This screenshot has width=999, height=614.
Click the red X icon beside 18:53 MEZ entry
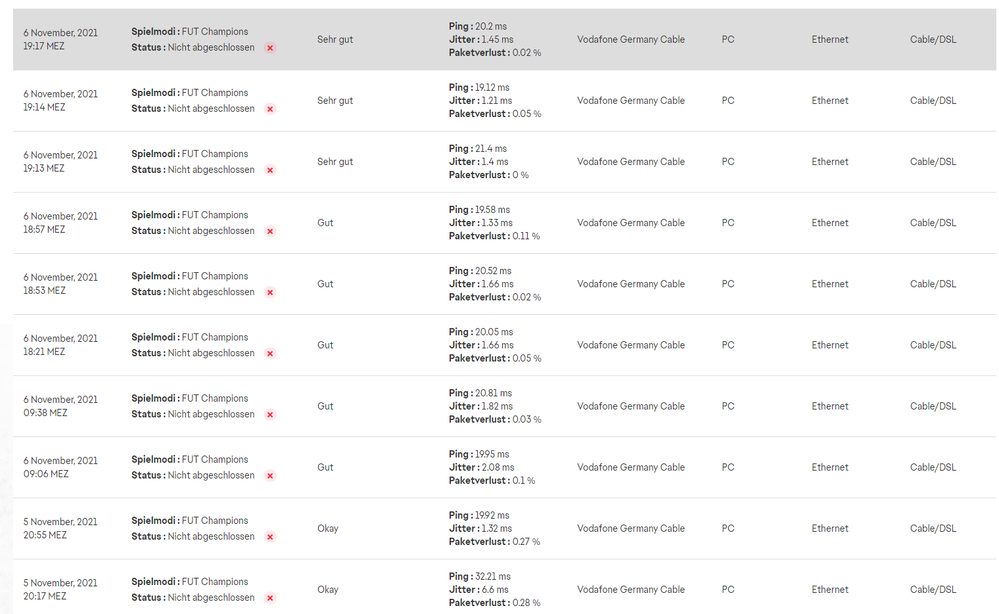pyautogui.click(x=270, y=292)
